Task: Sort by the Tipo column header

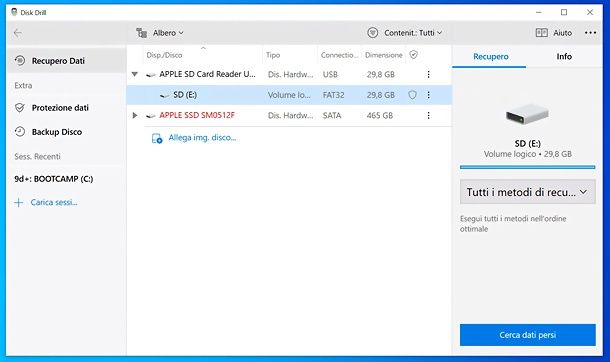Action: (x=273, y=55)
